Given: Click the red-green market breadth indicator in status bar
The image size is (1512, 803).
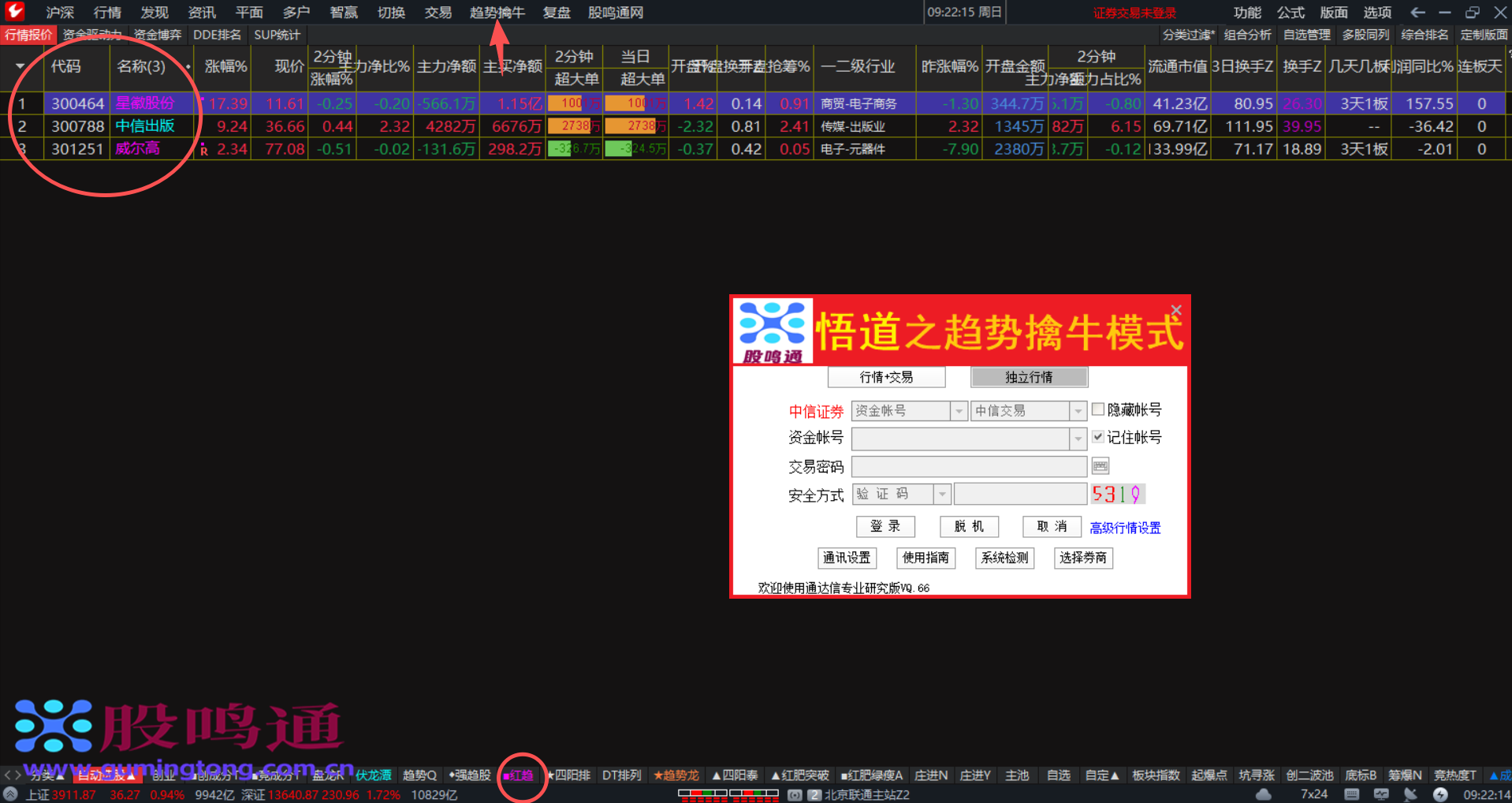Looking at the screenshot, I should (x=728, y=795).
